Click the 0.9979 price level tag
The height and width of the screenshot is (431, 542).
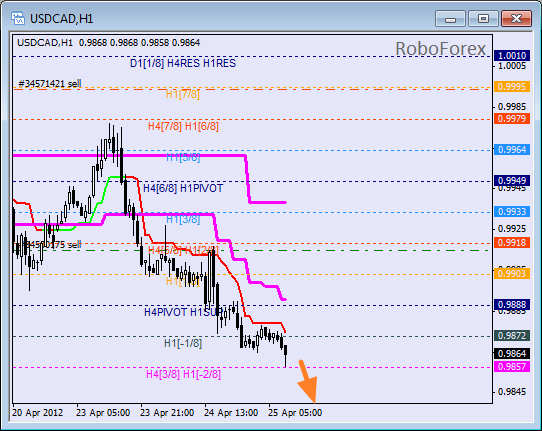click(x=512, y=119)
